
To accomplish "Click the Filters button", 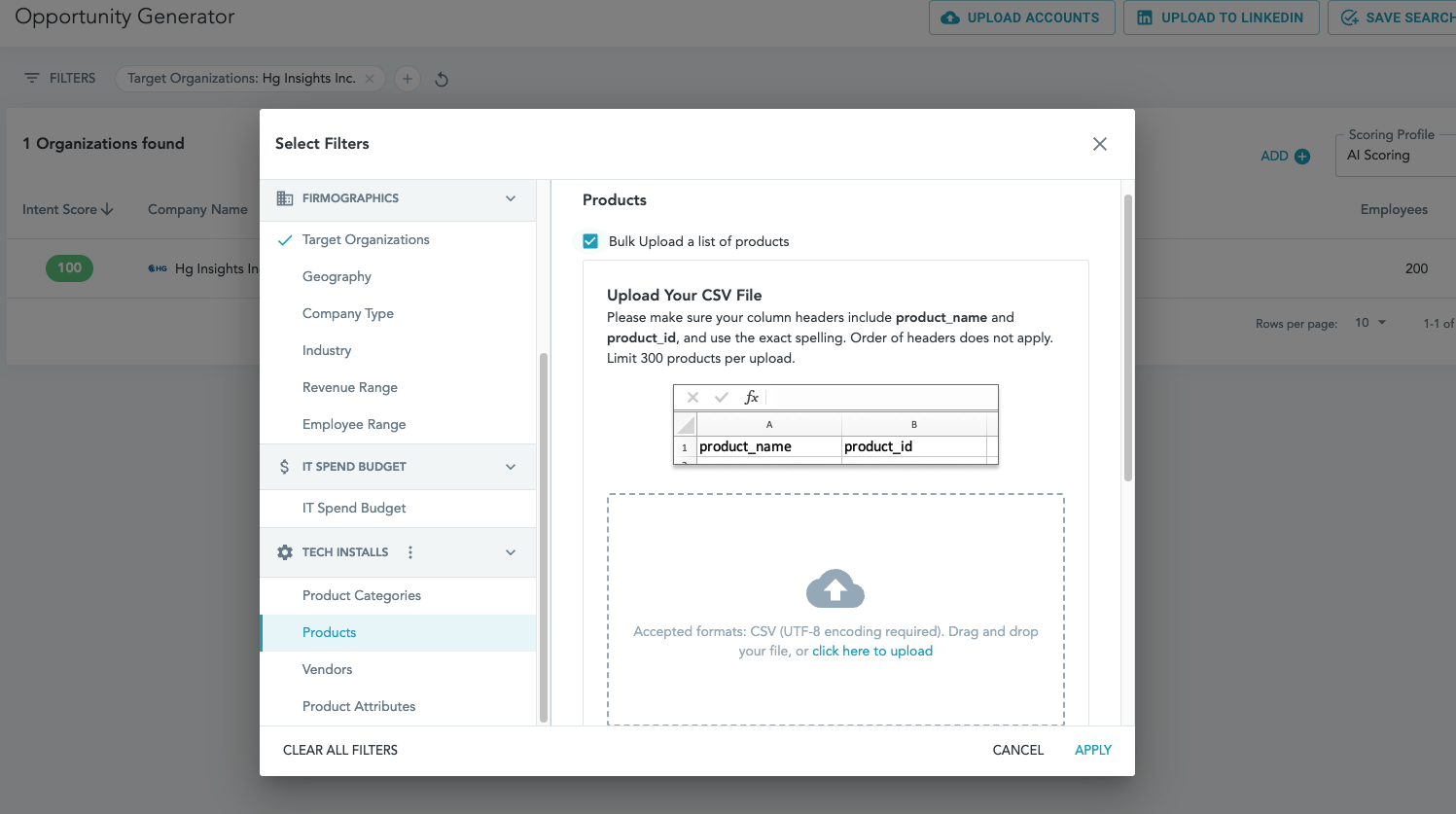I will [60, 78].
